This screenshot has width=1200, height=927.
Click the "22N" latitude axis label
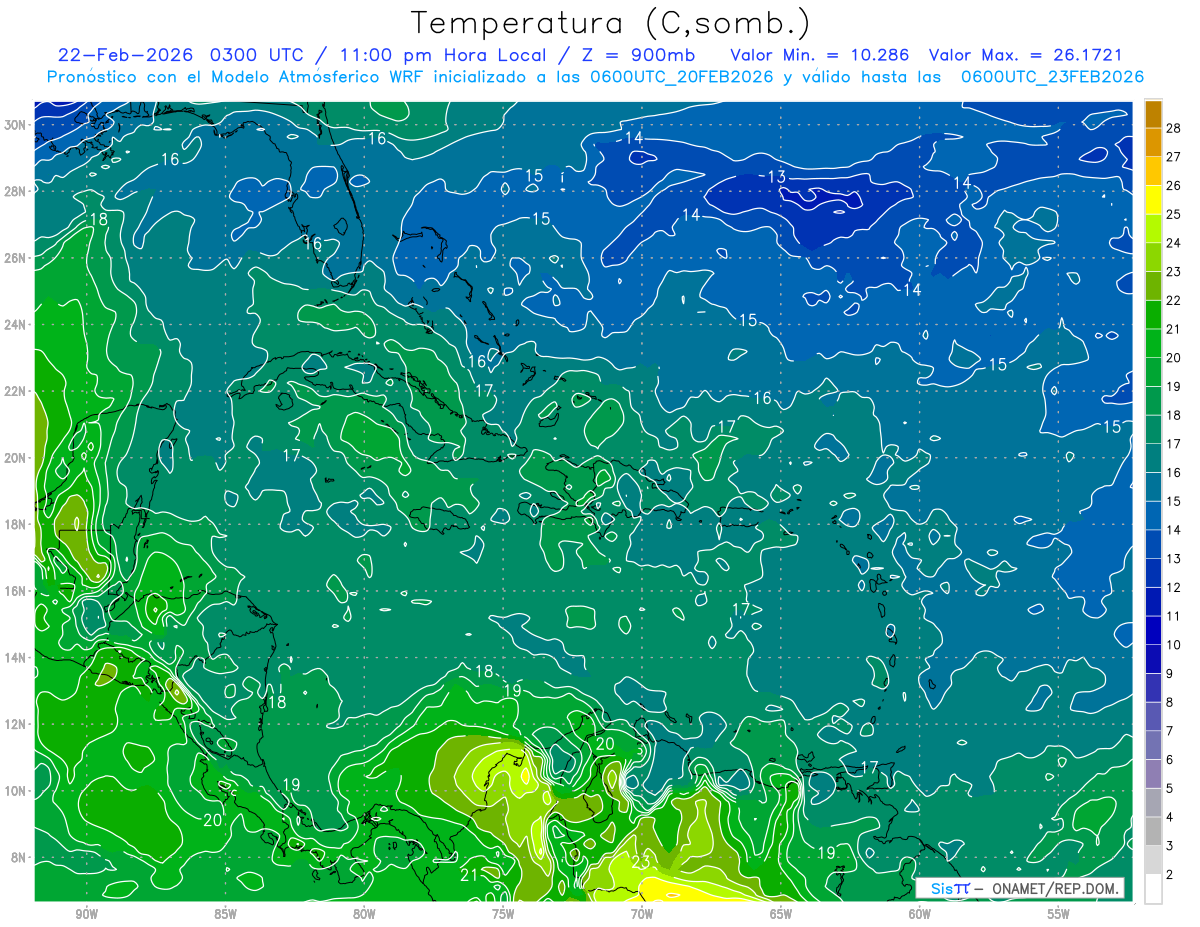(15, 391)
